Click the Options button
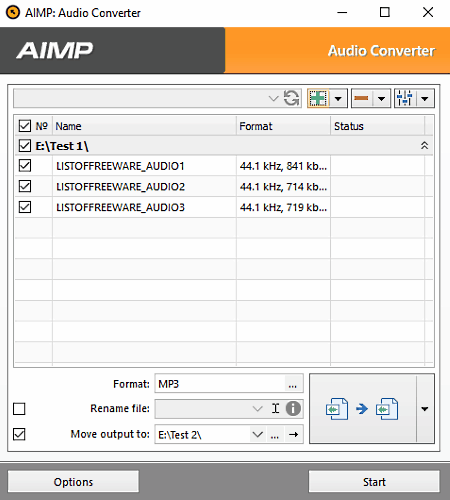Image resolution: width=450 pixels, height=500 pixels. 73,482
